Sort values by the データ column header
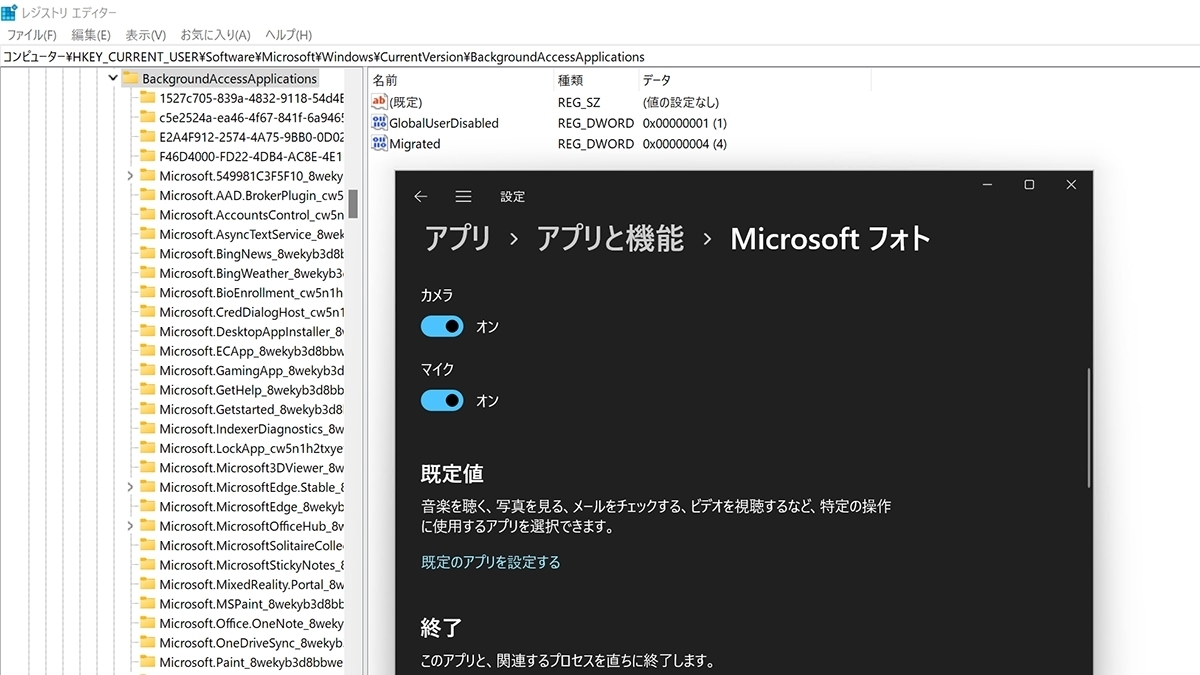Screen dimensions: 1200x675 click(x=657, y=80)
